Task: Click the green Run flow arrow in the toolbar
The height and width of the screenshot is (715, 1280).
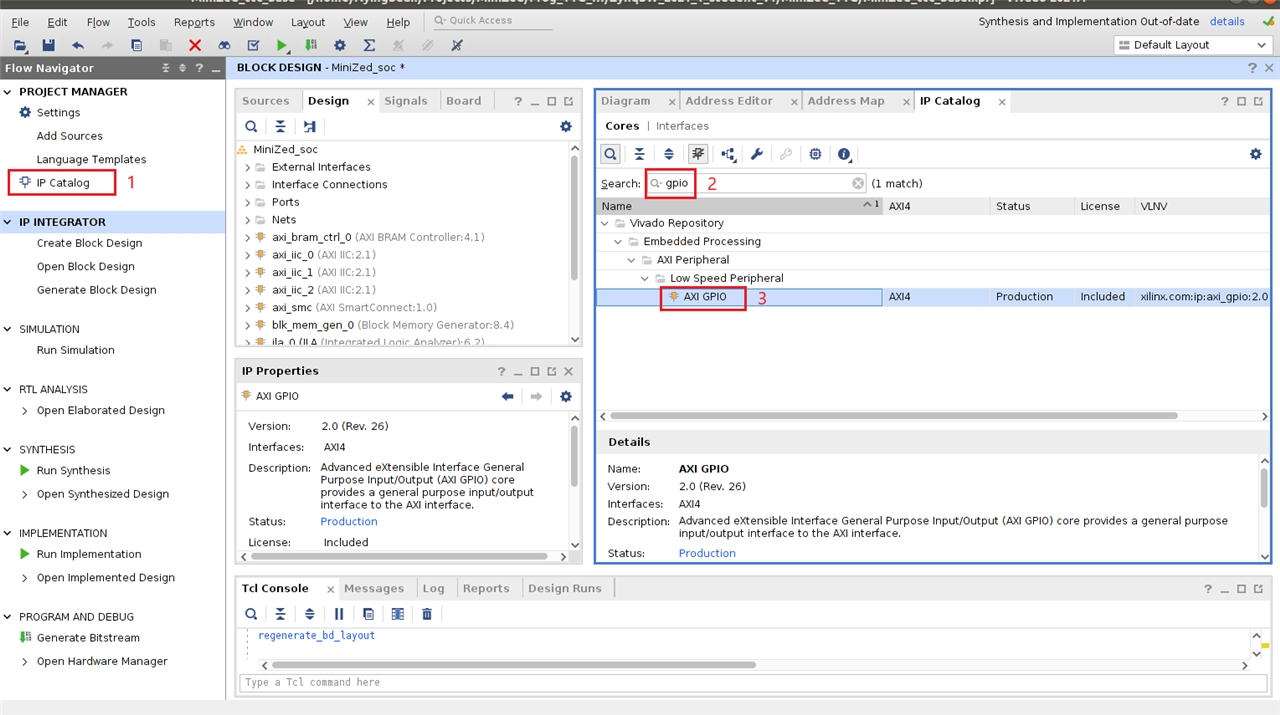Action: 283,45
